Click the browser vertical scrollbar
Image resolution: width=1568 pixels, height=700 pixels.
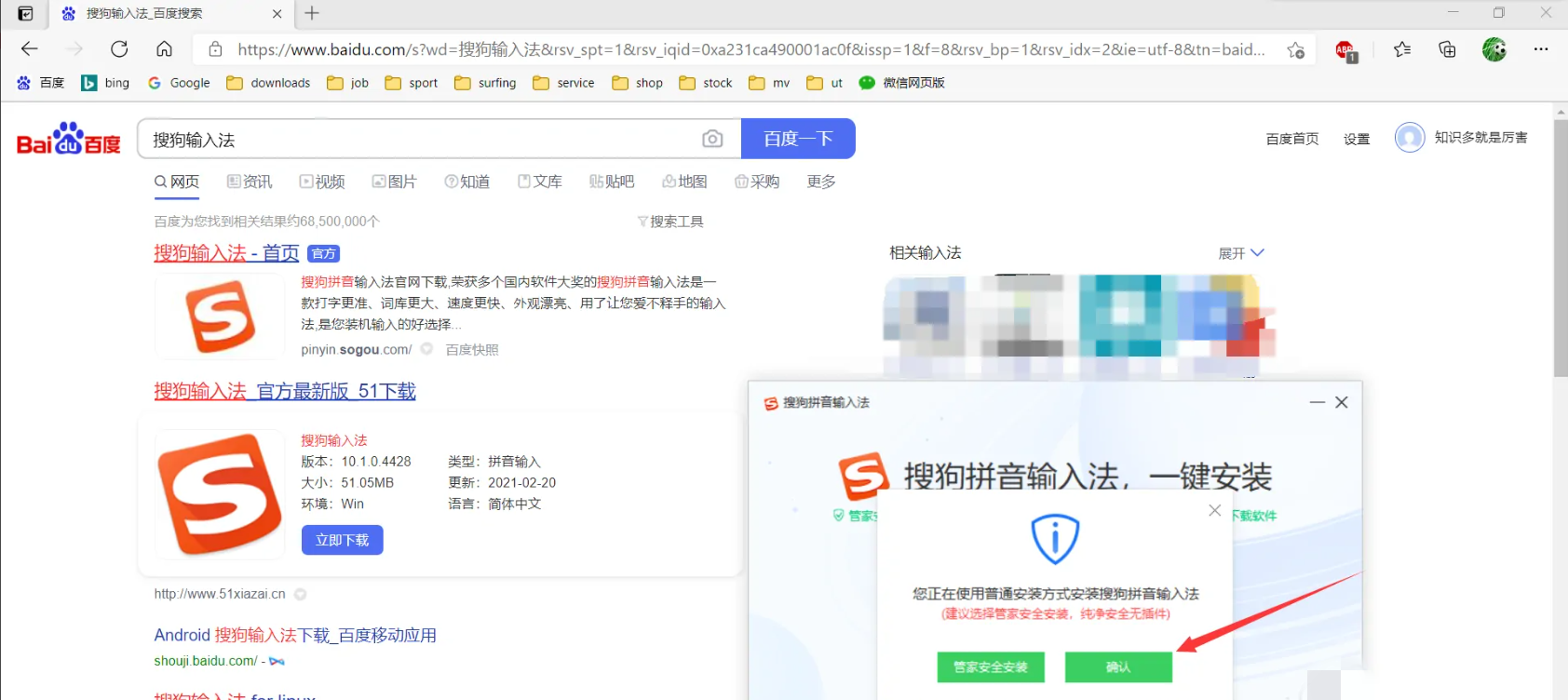[x=1561, y=248]
